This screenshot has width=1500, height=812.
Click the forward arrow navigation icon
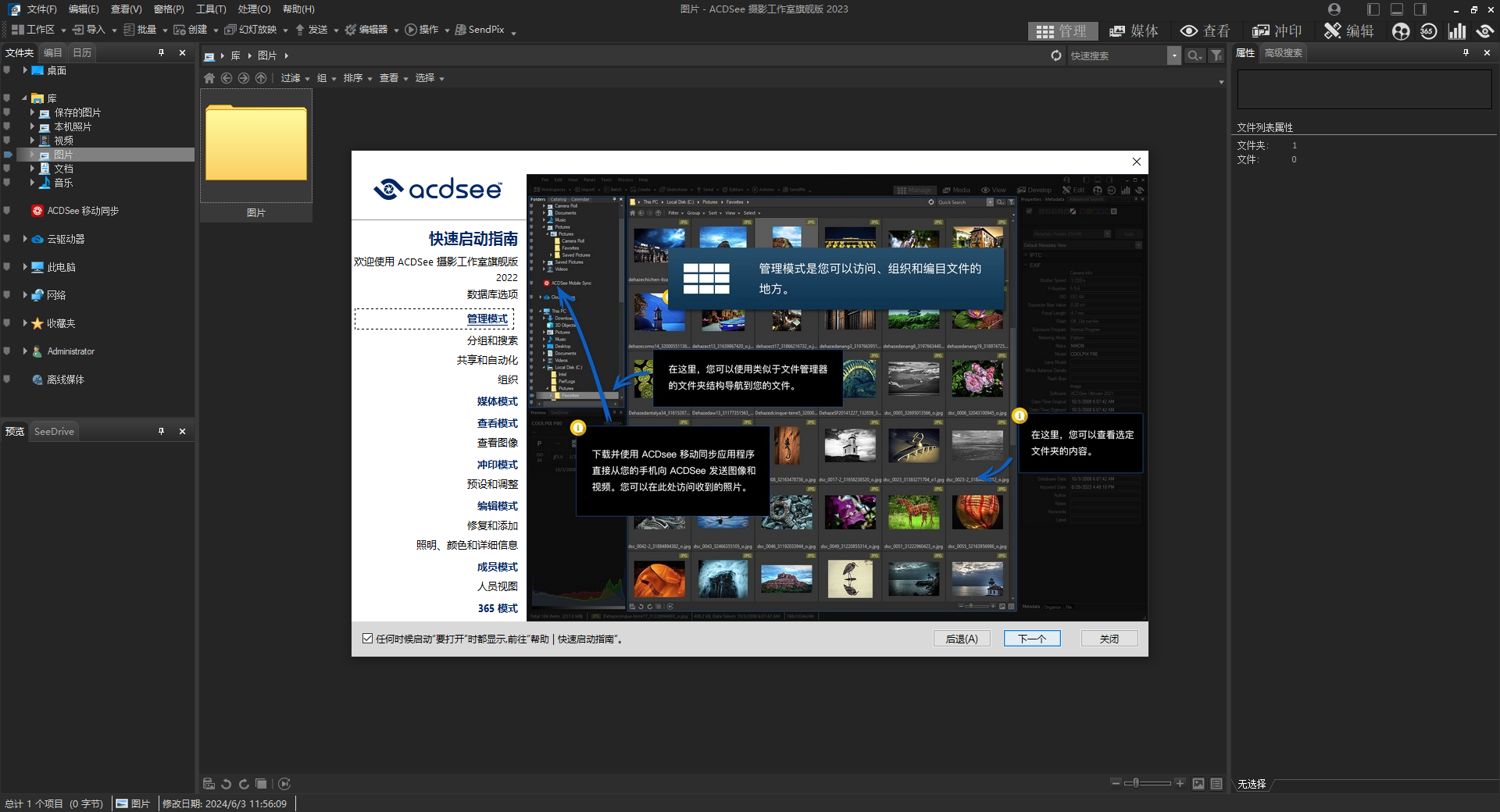pos(244,78)
